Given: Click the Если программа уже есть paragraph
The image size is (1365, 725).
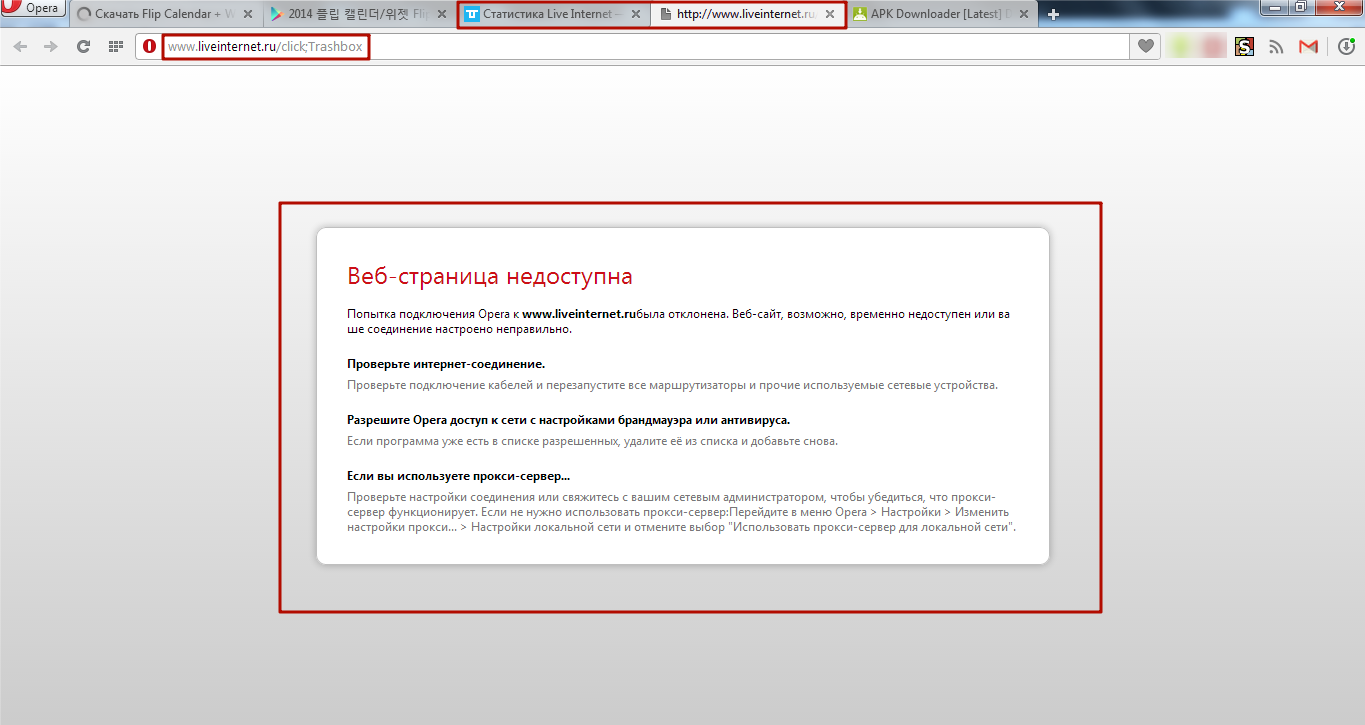Looking at the screenshot, I should coord(592,441).
